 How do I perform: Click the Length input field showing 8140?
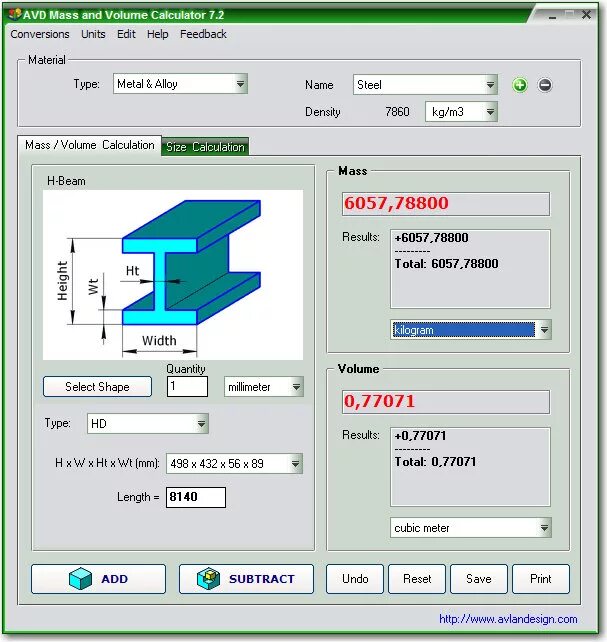pos(196,497)
